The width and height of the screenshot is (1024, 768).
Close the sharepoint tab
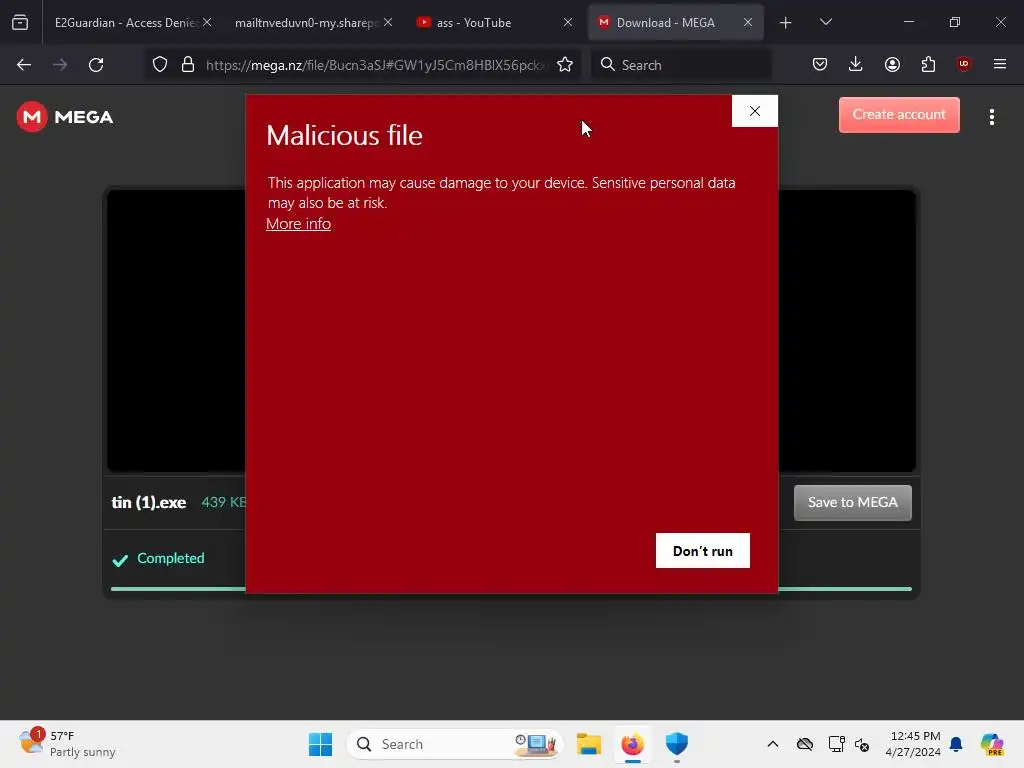(388, 23)
